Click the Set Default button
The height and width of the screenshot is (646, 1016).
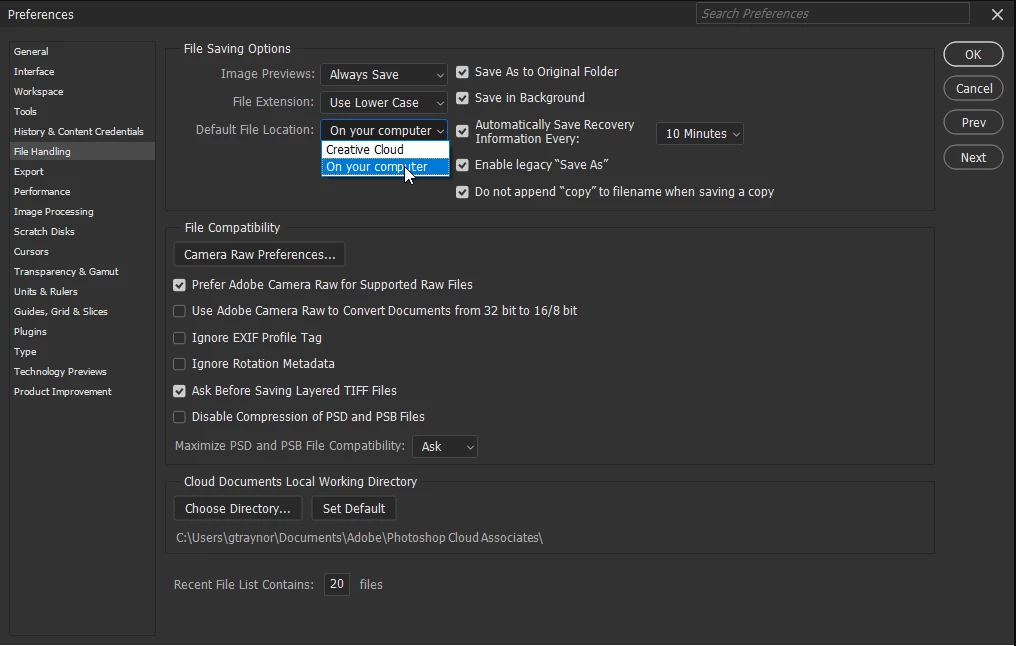coord(354,509)
